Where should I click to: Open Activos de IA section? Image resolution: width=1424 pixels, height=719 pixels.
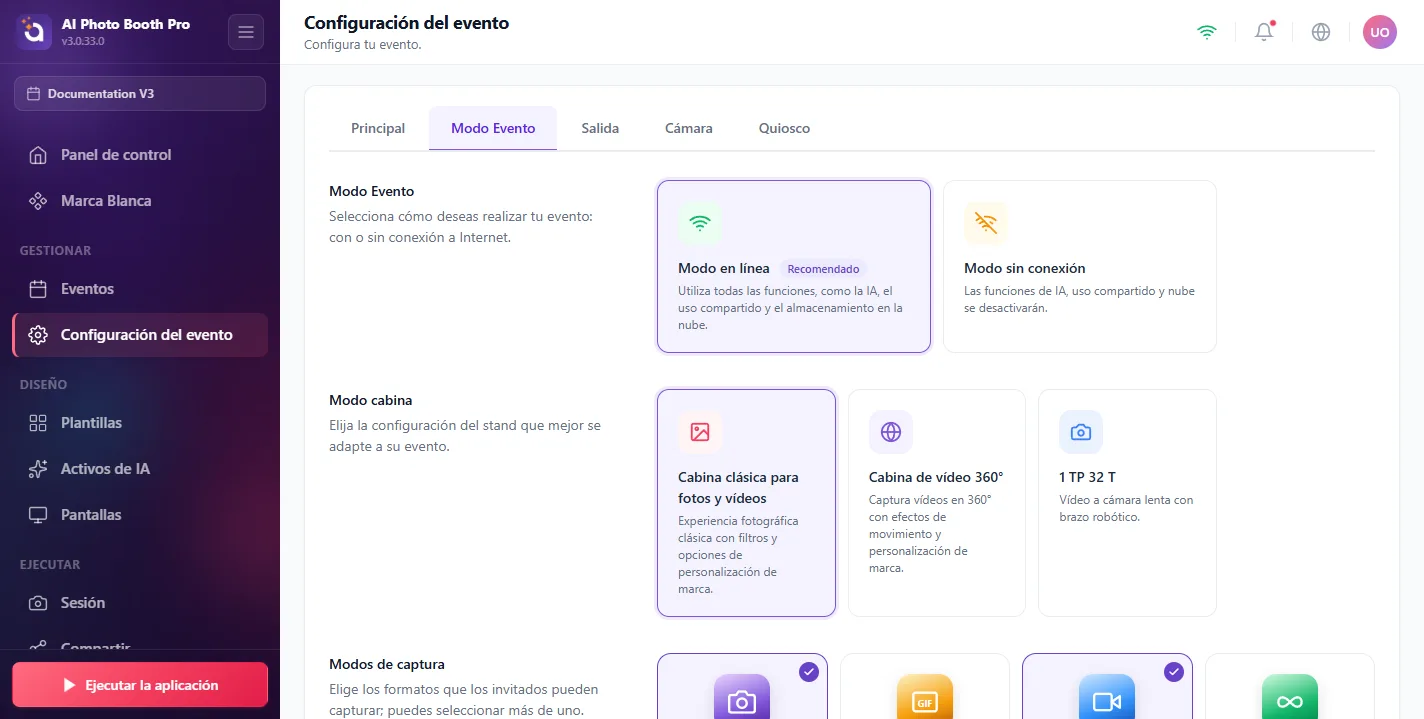140,469
